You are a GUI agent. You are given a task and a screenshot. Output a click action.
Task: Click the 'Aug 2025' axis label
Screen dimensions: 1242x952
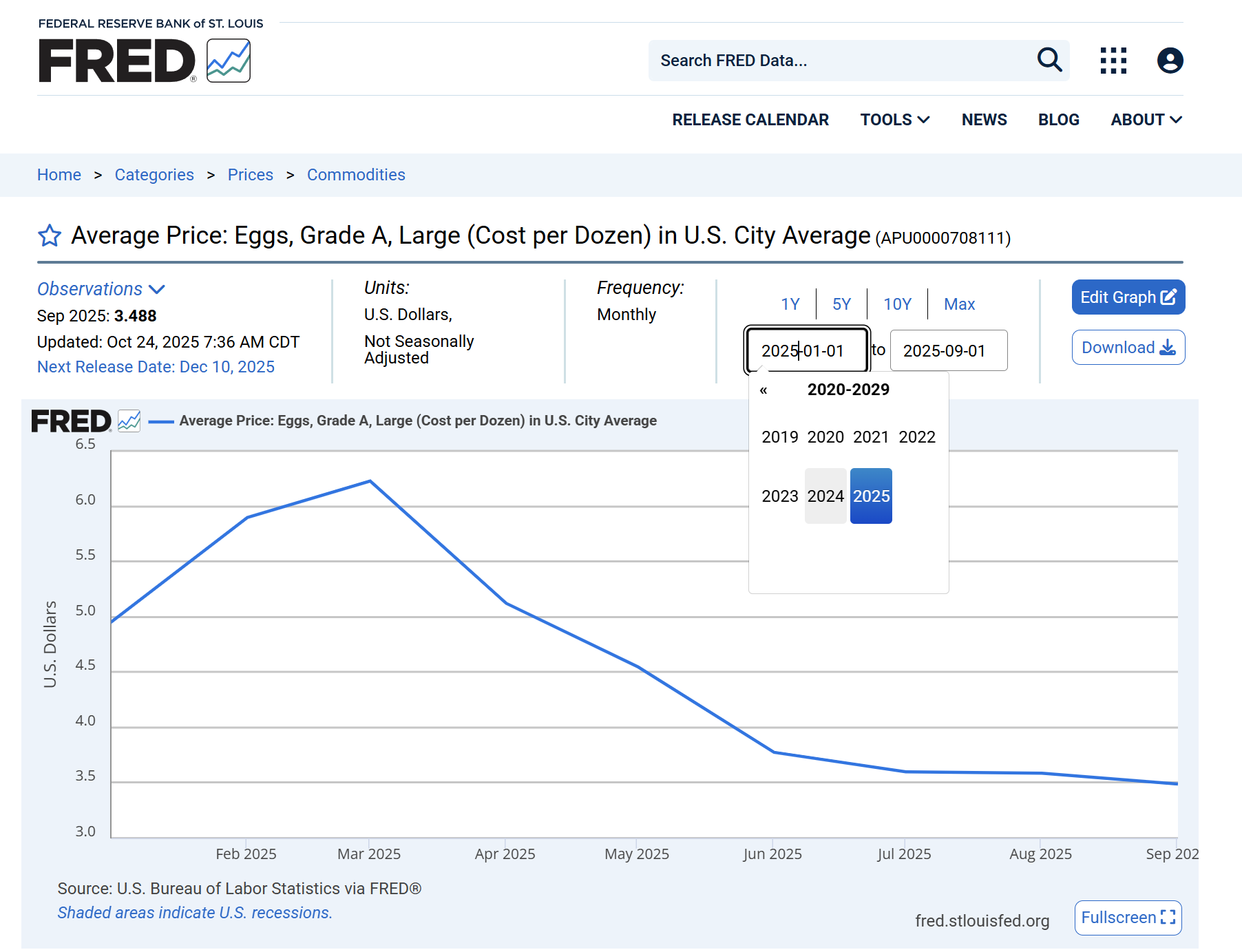tap(1040, 854)
